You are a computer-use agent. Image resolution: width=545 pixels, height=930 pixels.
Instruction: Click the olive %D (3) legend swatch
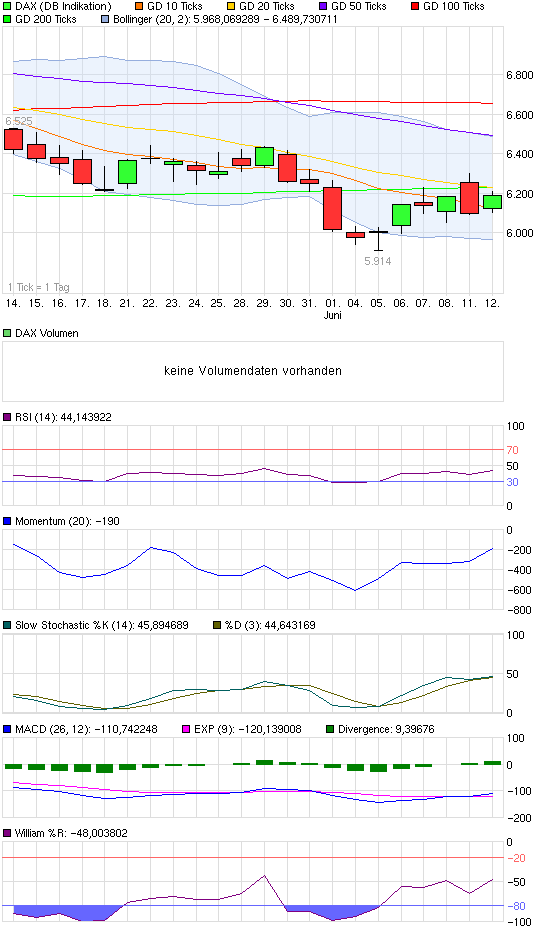[217, 625]
